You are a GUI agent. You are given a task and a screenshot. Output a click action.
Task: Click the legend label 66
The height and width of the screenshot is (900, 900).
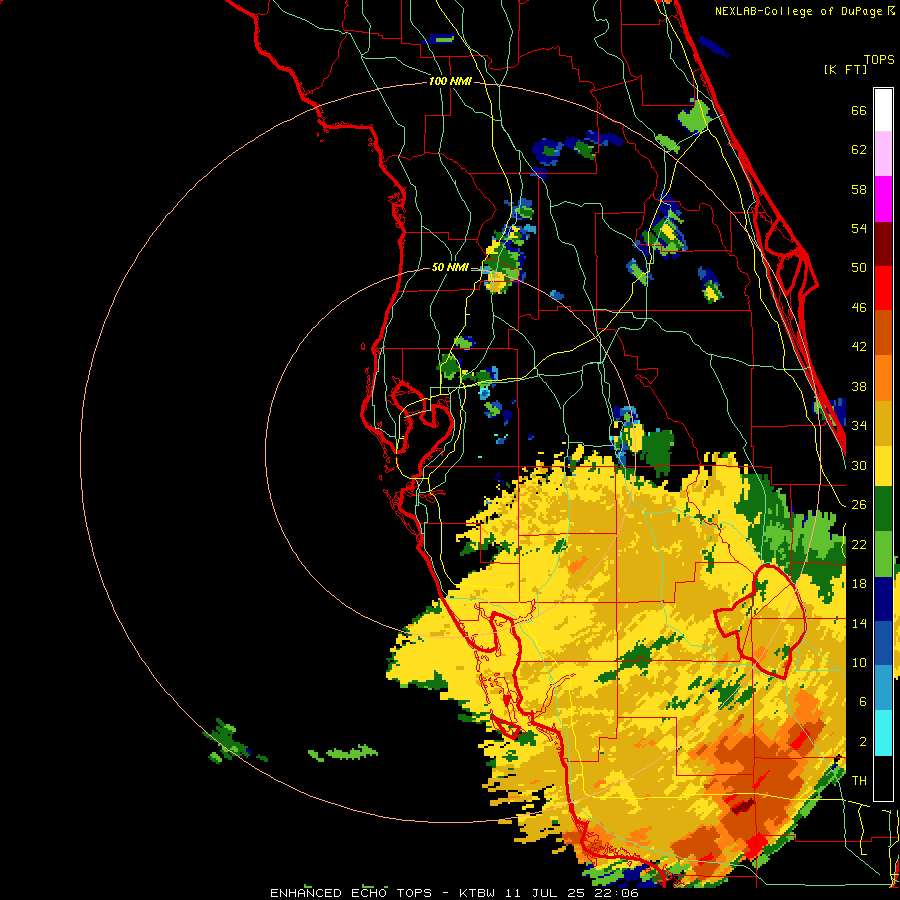(x=859, y=110)
